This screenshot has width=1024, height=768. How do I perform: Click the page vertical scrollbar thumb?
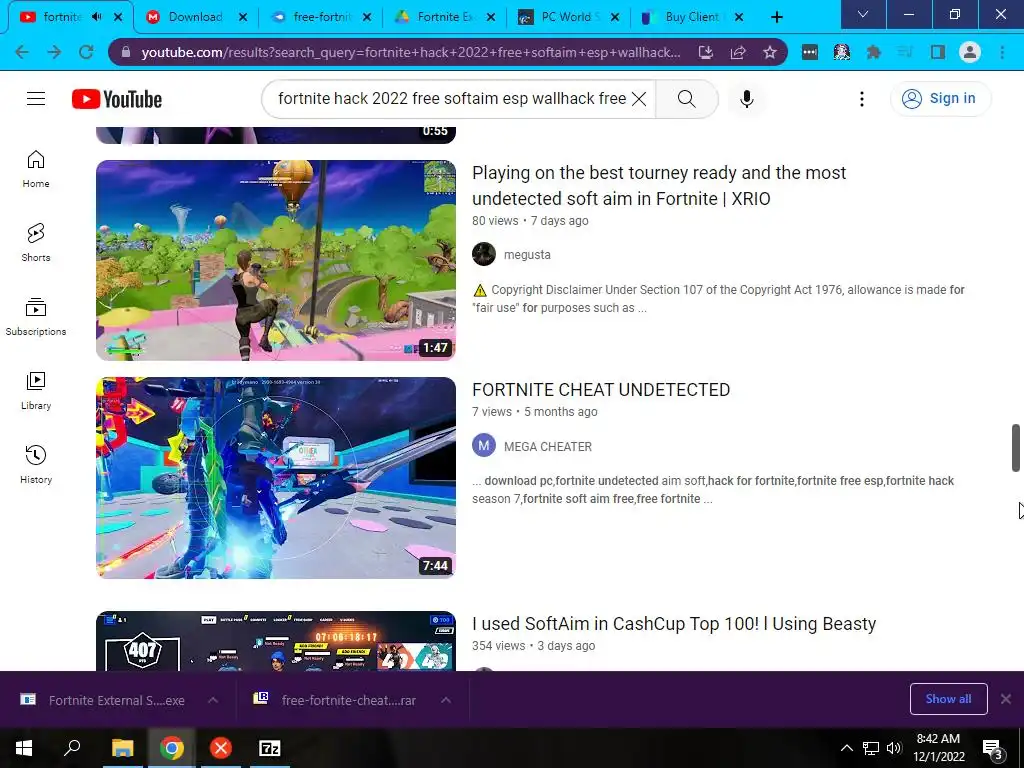coord(1016,448)
